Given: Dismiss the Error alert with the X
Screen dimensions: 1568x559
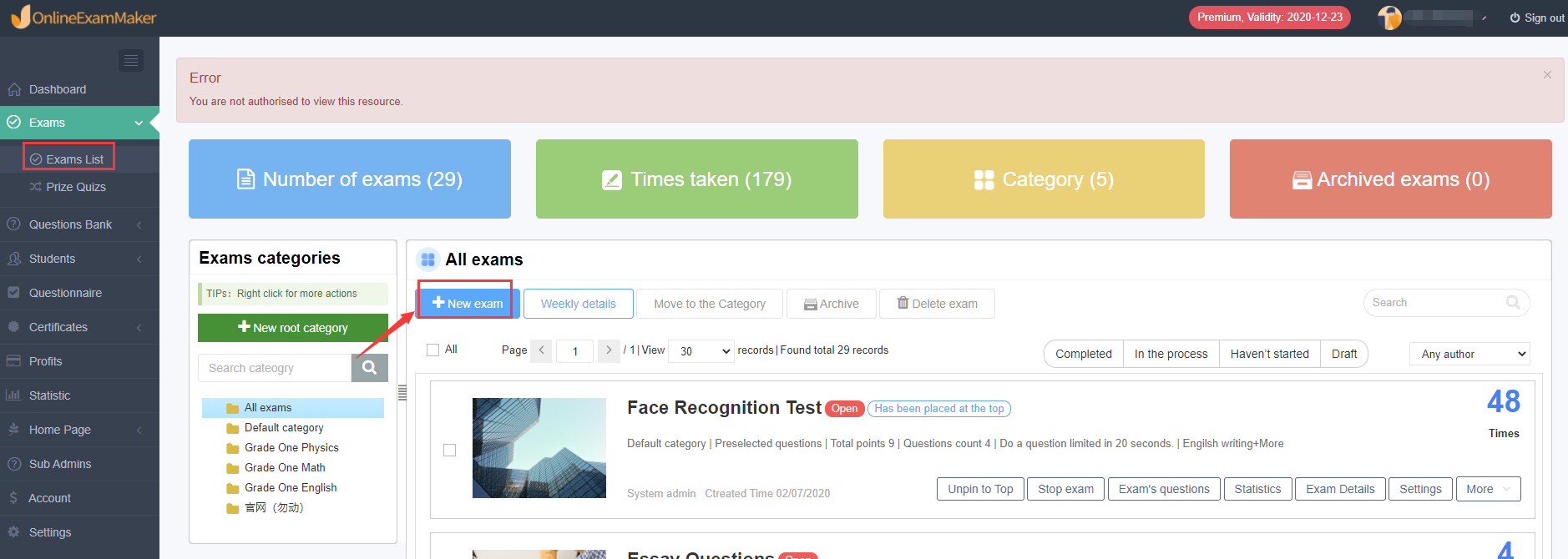Looking at the screenshot, I should pyautogui.click(x=1547, y=75).
